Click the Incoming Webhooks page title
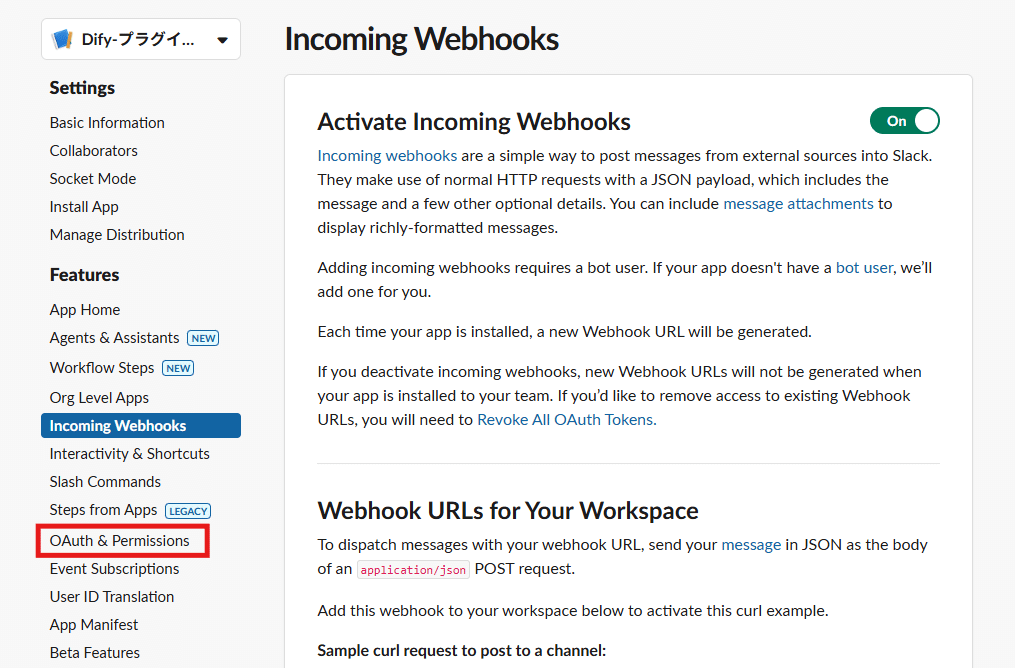The width and height of the screenshot is (1015, 668). 421,39
